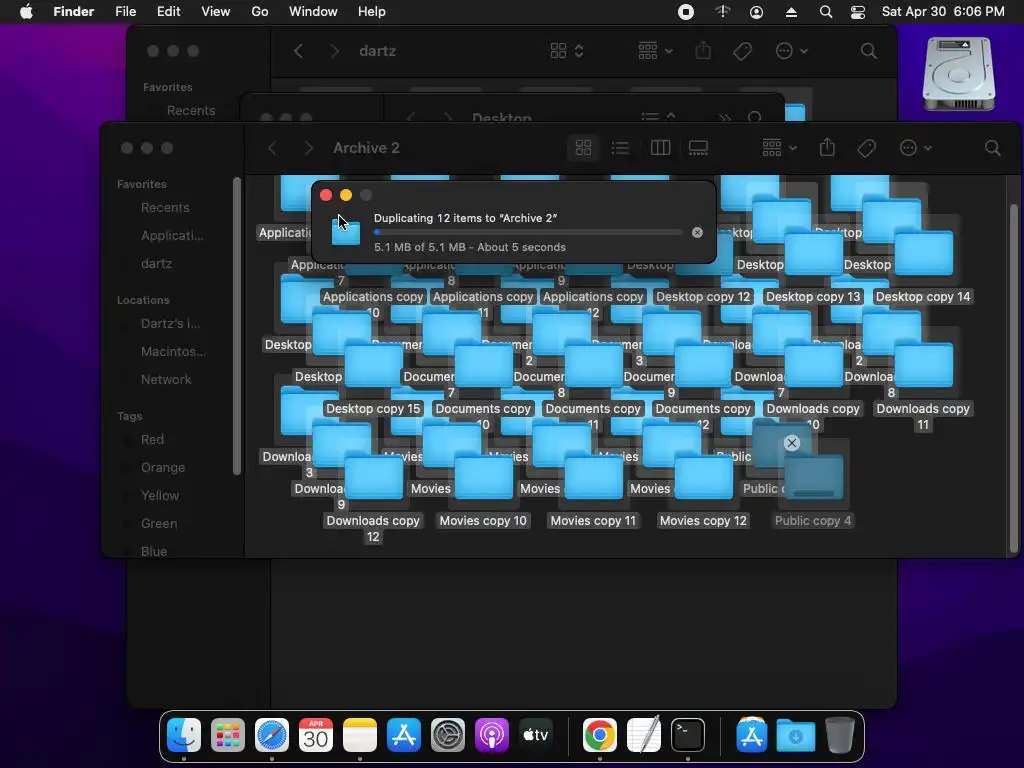This screenshot has height=768, width=1024.
Task: Select the Green tag in sidebar
Action: click(159, 524)
